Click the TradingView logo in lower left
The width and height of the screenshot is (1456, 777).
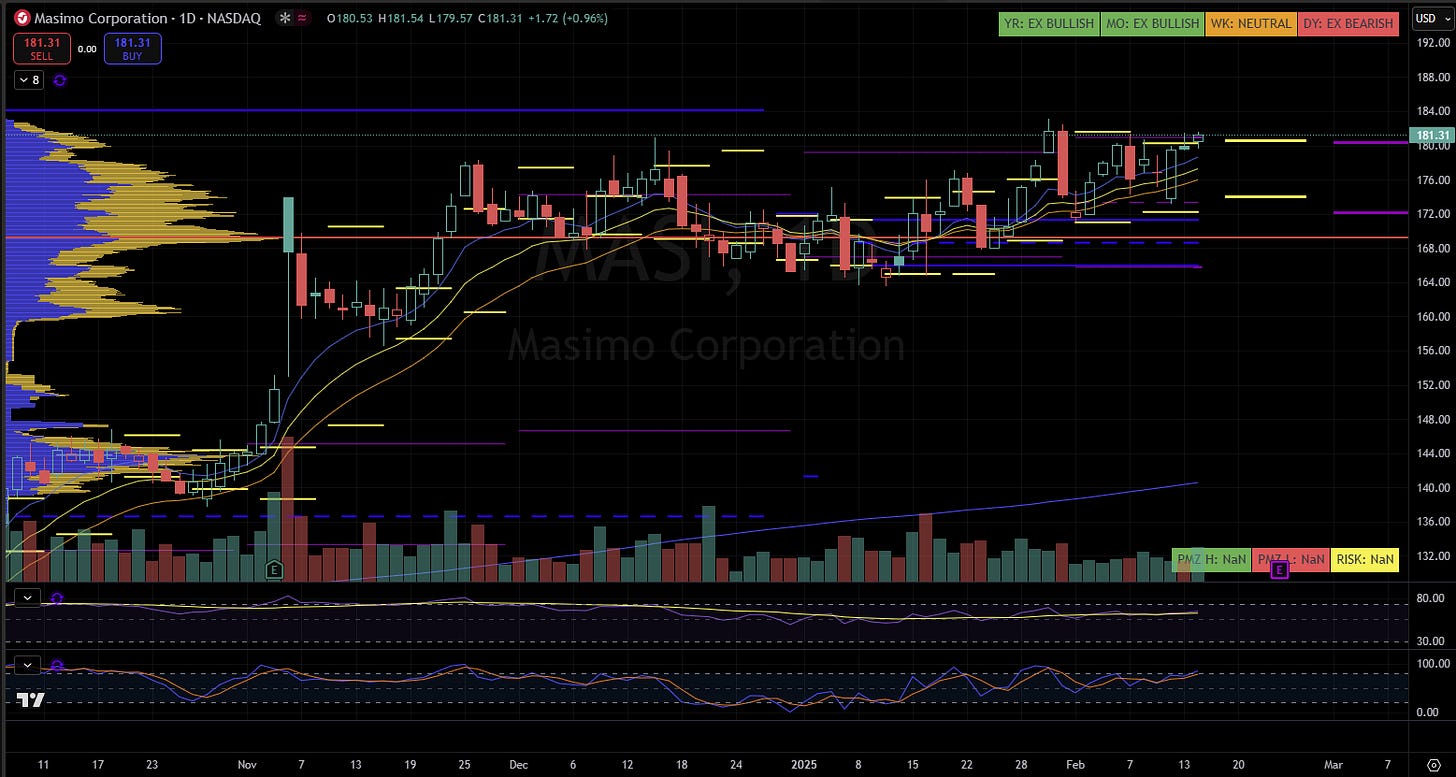click(x=30, y=700)
